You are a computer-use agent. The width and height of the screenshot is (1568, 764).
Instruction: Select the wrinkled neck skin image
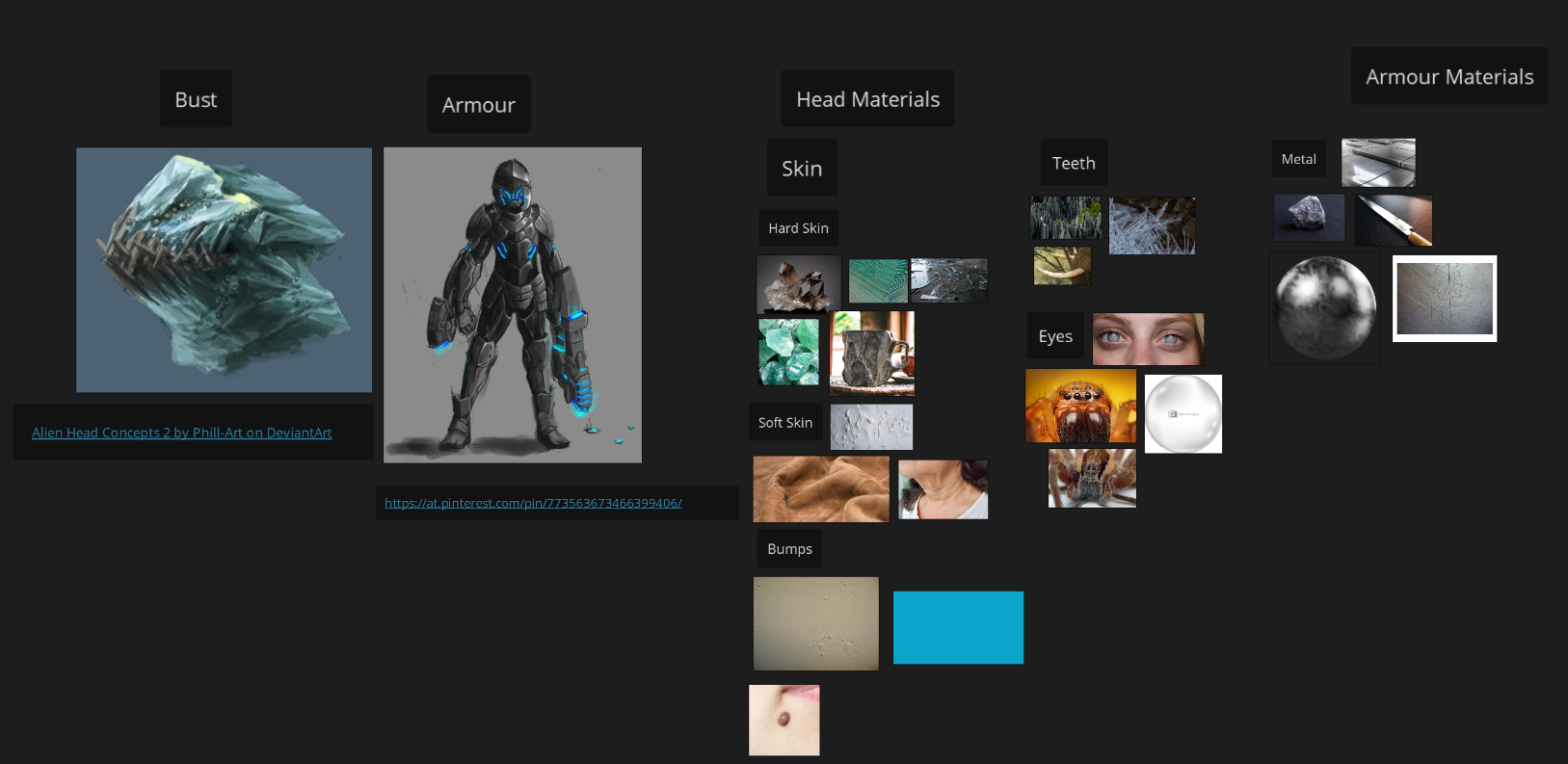pyautogui.click(x=943, y=489)
